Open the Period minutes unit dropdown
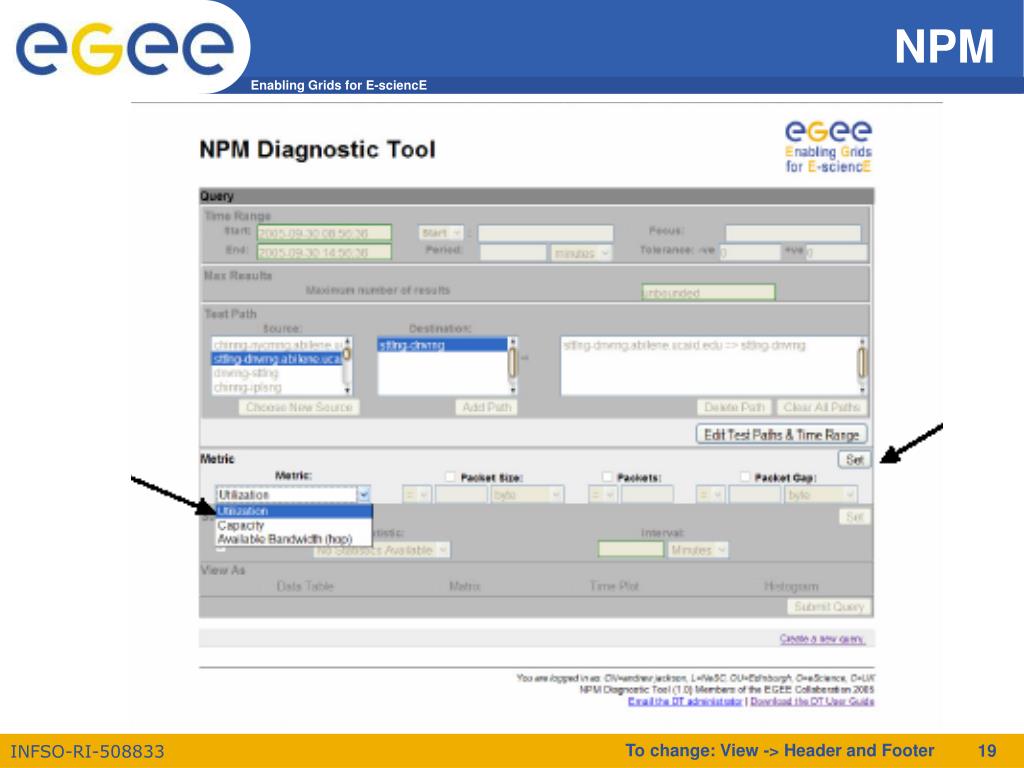 click(581, 252)
